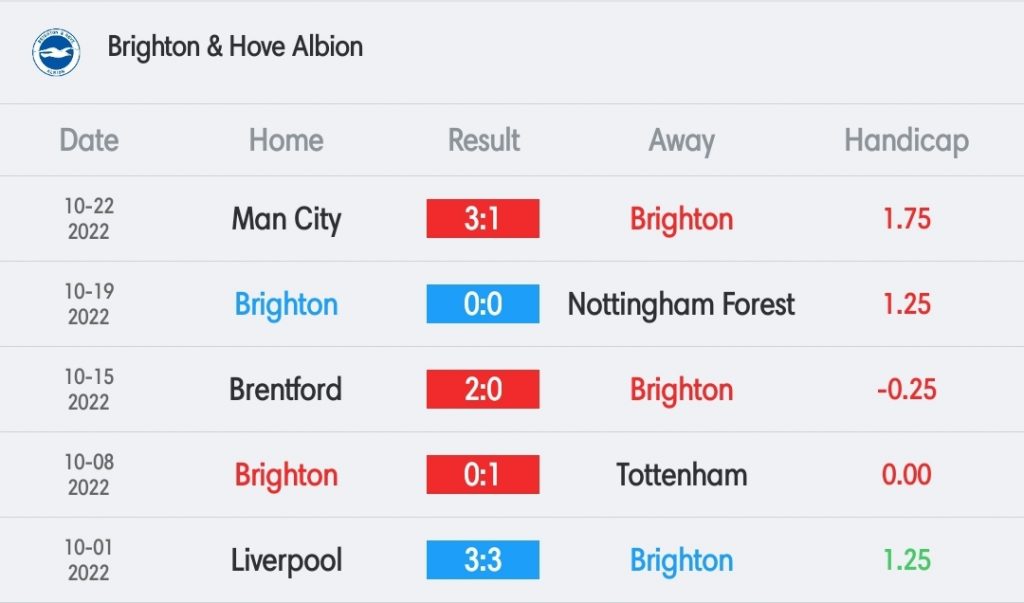This screenshot has width=1024, height=603.
Task: Select the Date column header
Action: point(89,140)
